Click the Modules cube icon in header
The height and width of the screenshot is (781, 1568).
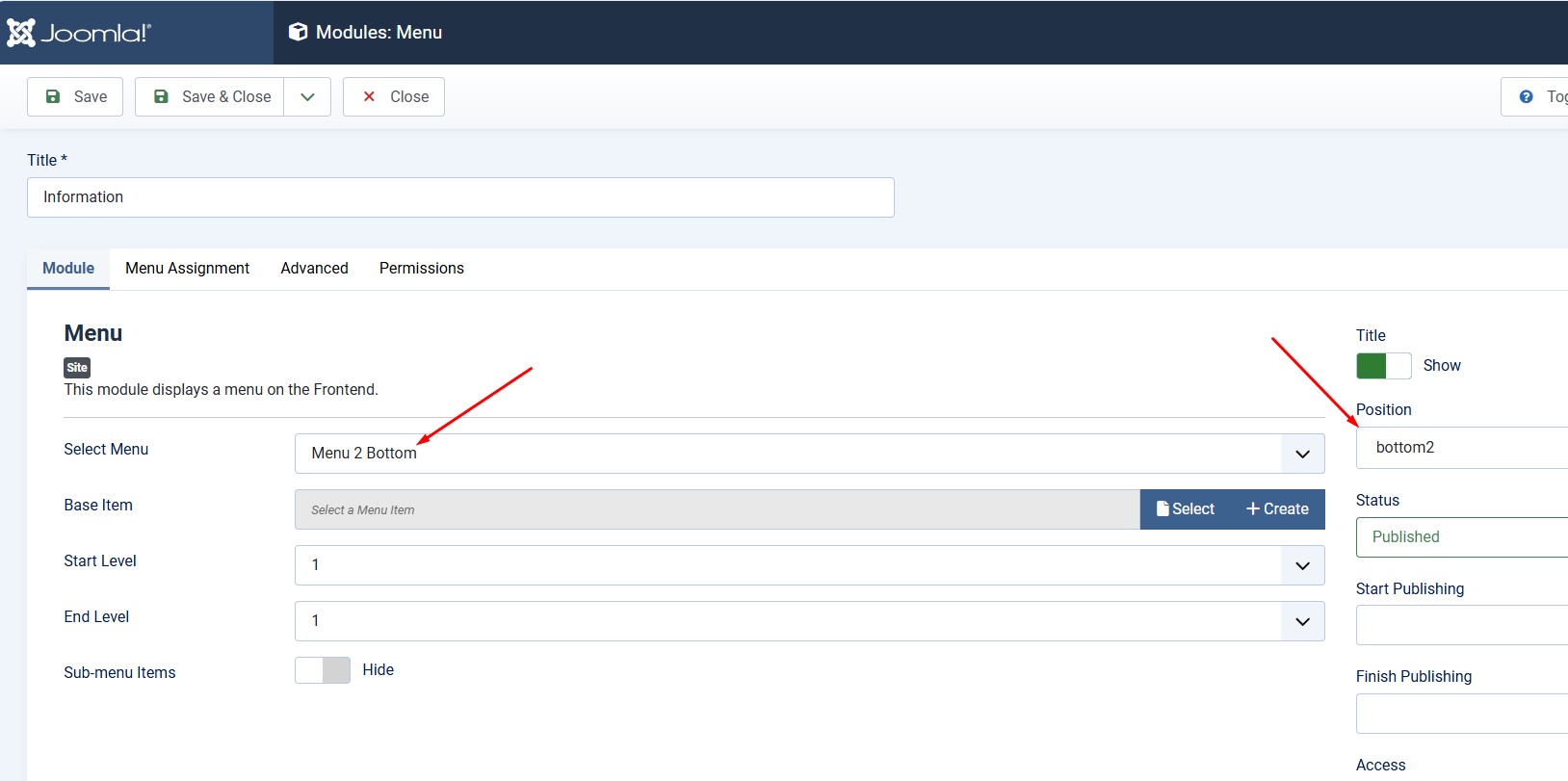(x=299, y=32)
